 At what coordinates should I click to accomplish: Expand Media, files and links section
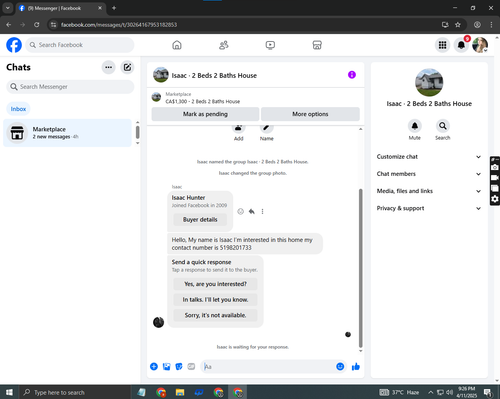tap(429, 191)
